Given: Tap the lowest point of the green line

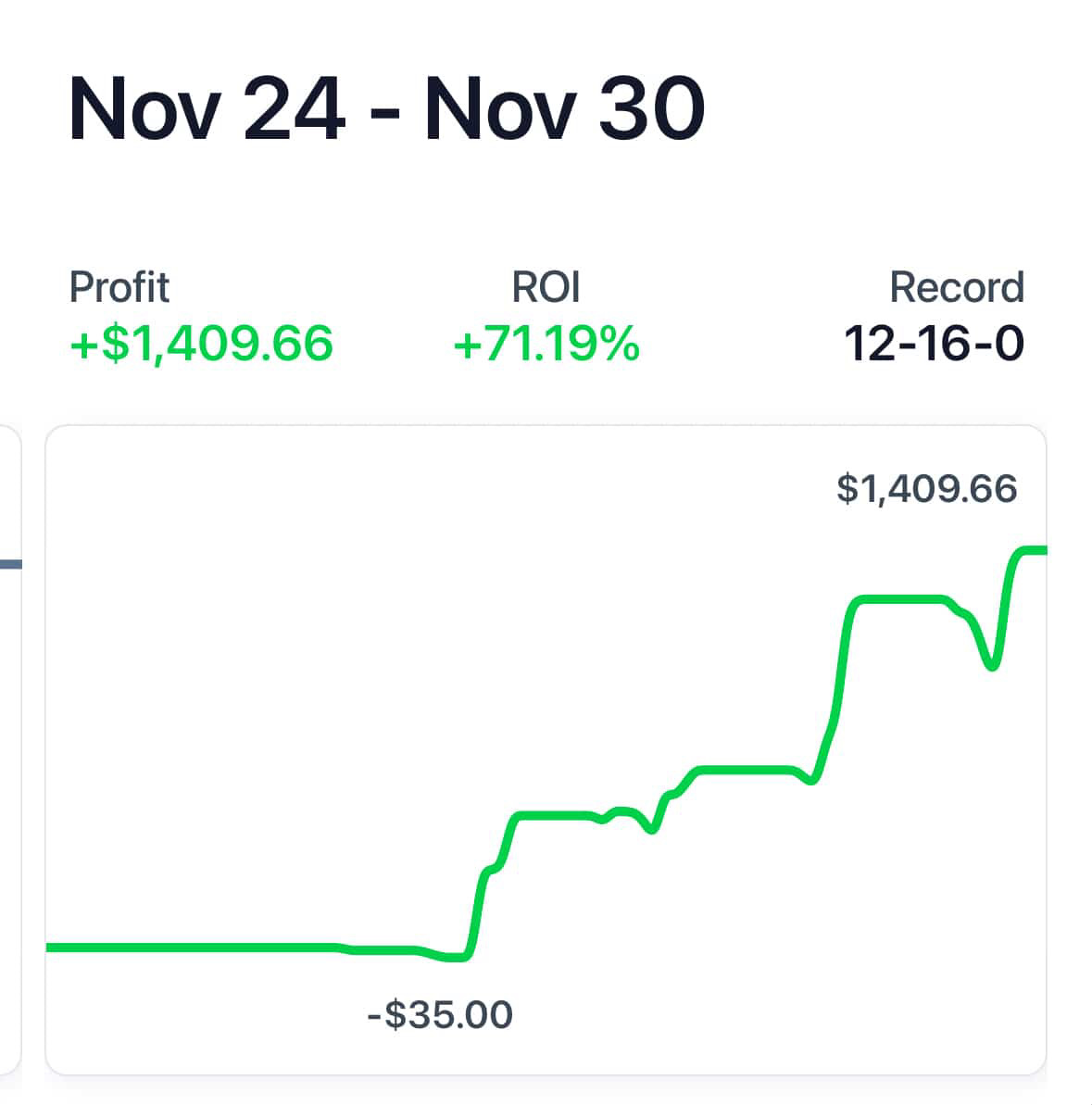Looking at the screenshot, I should (456, 957).
